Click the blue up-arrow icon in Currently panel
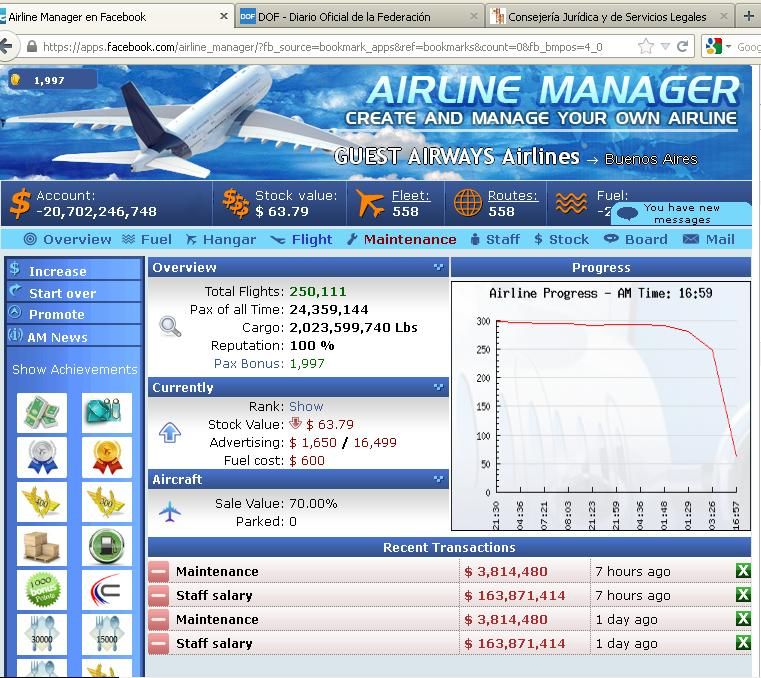Image resolution: width=761 pixels, height=678 pixels. point(170,432)
